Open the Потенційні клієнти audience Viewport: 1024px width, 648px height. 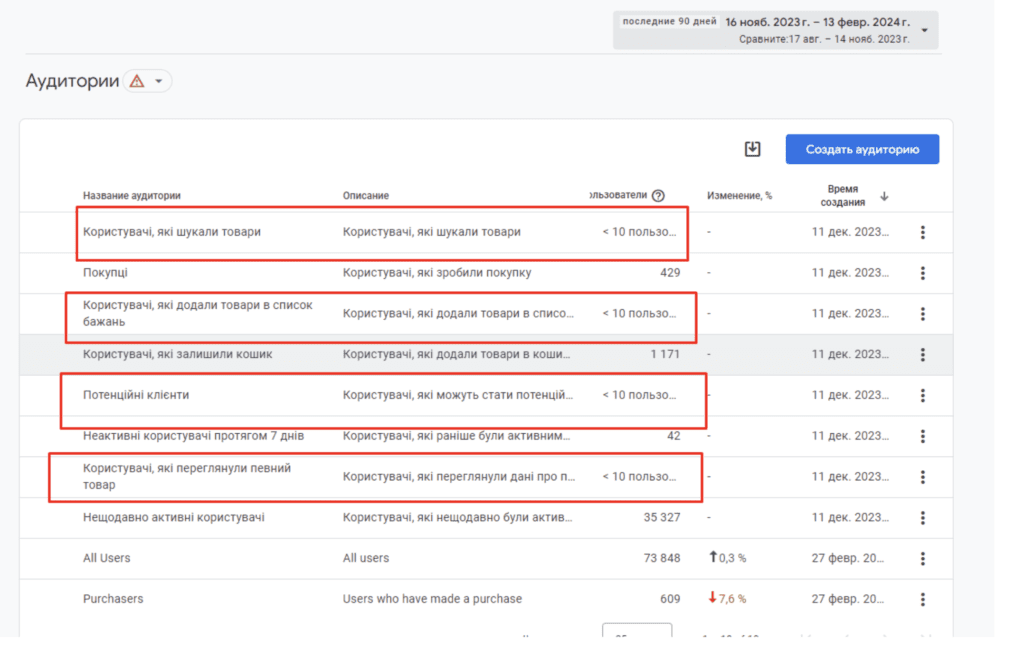(136, 395)
